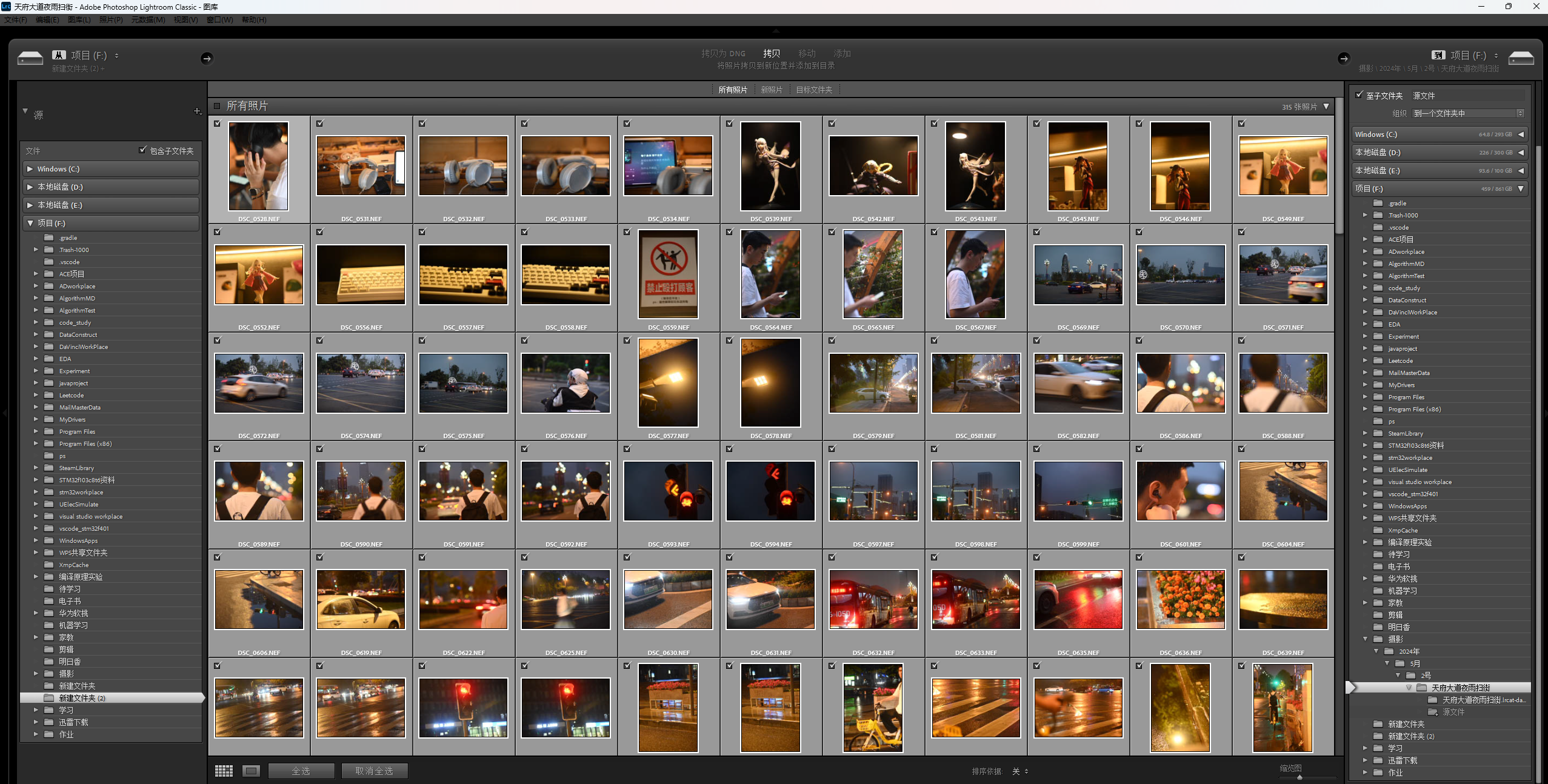Open the organize dropdown in destination panel
1548x784 pixels.
pyautogui.click(x=1468, y=113)
